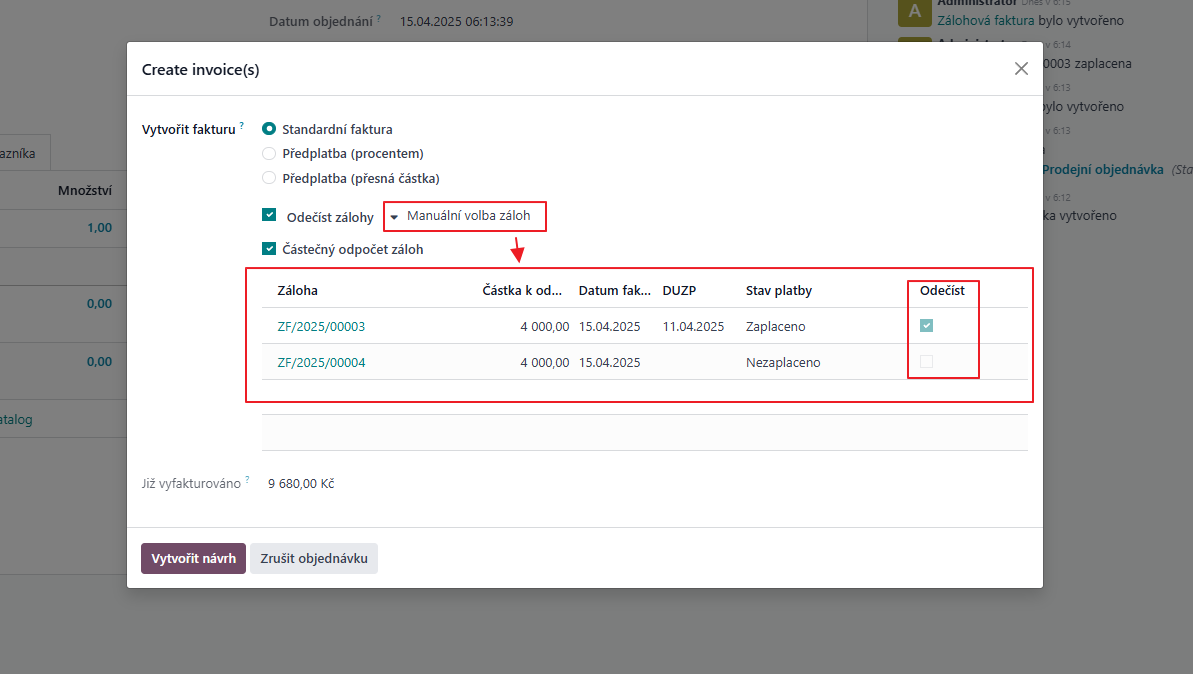The width and height of the screenshot is (1193, 674).
Task: Toggle Odečíst checkbox for ZF/2025/00003
Action: 926,326
